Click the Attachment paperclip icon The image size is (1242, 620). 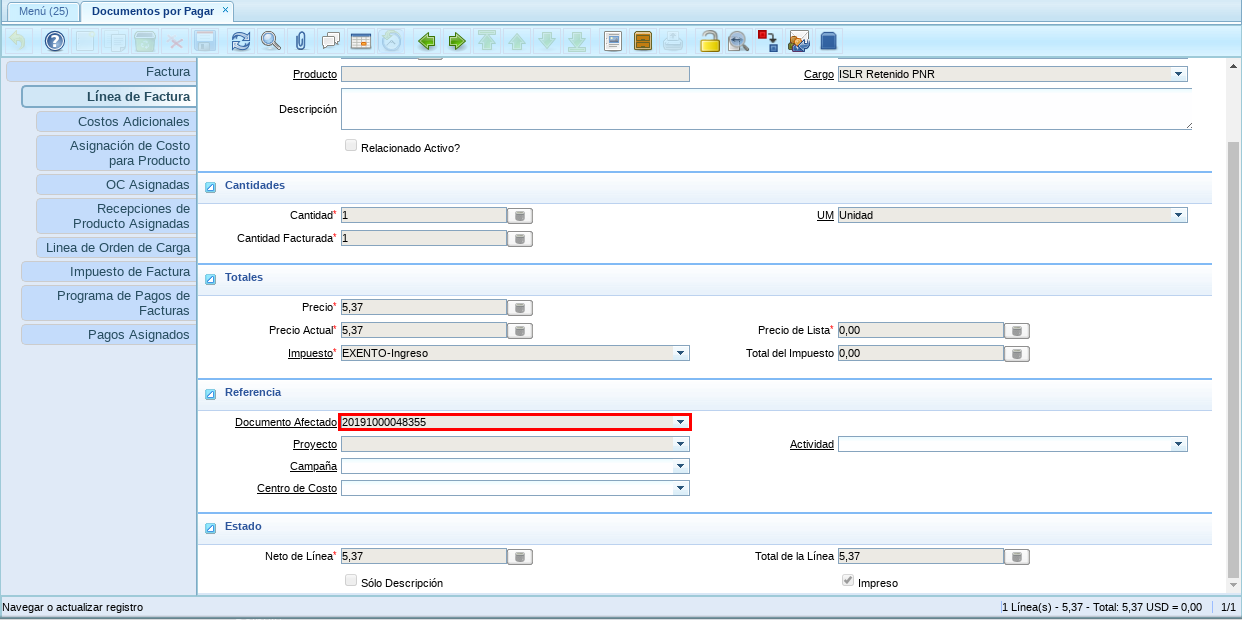300,41
